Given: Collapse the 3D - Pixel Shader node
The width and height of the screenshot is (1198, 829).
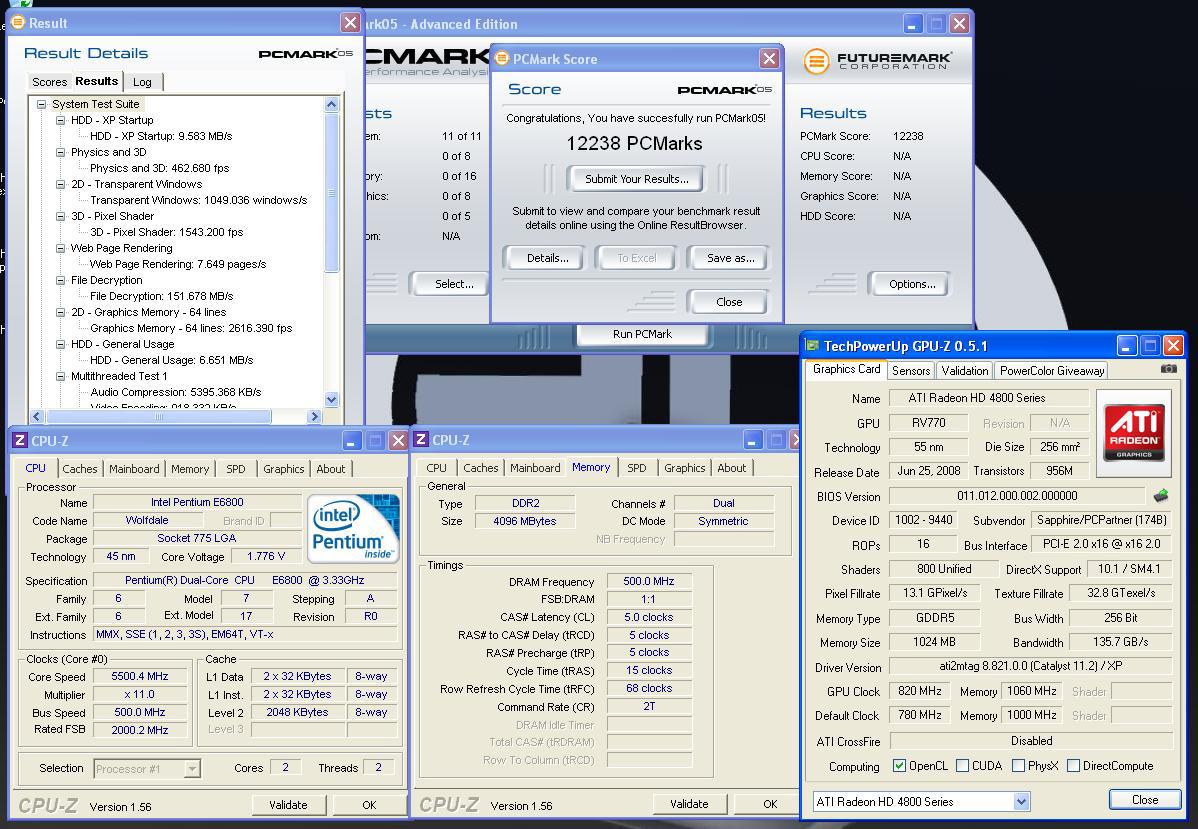Looking at the screenshot, I should (60, 216).
